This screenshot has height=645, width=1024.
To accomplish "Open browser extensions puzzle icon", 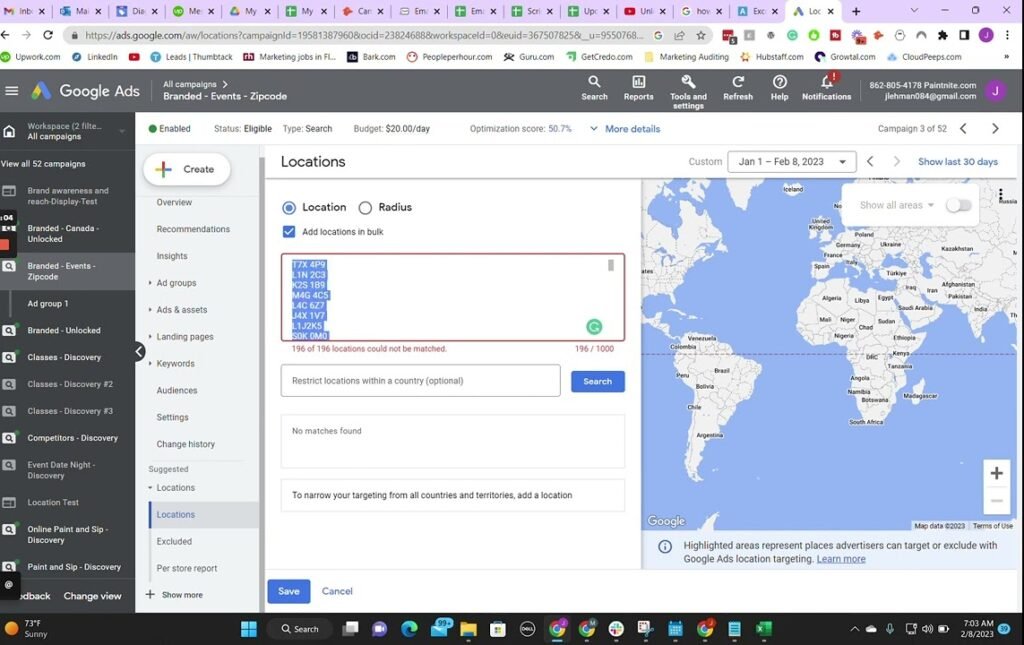I will 942,35.
